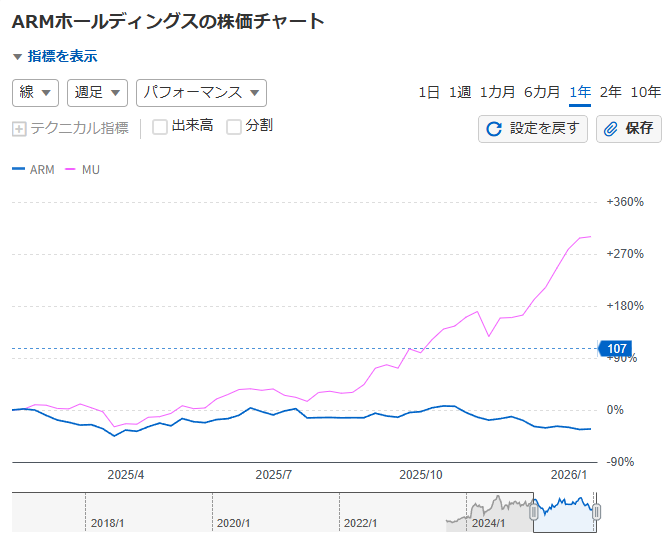Click the plus icon beside テクニカル指標
Image resolution: width=668 pixels, height=545 pixels.
click(x=19, y=129)
